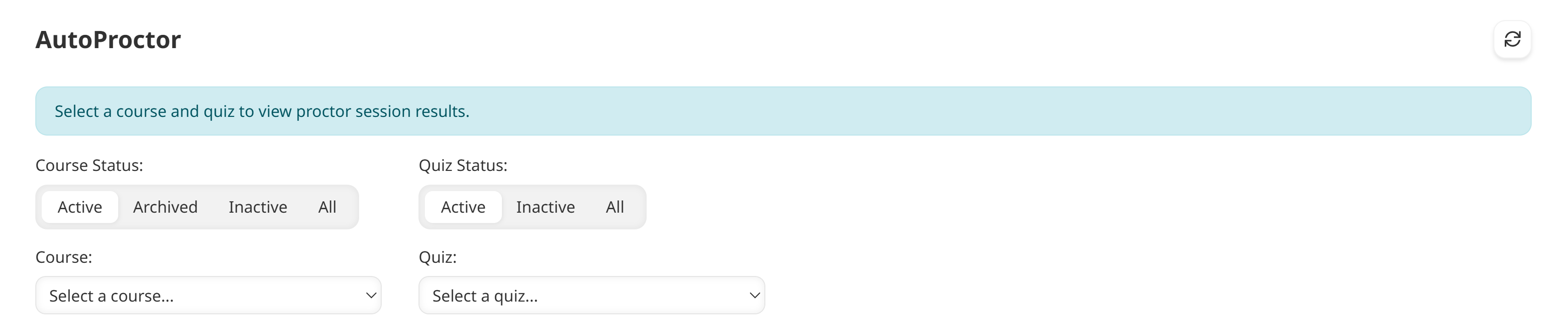Show All under Course Status
1568x333 pixels.
tap(327, 207)
